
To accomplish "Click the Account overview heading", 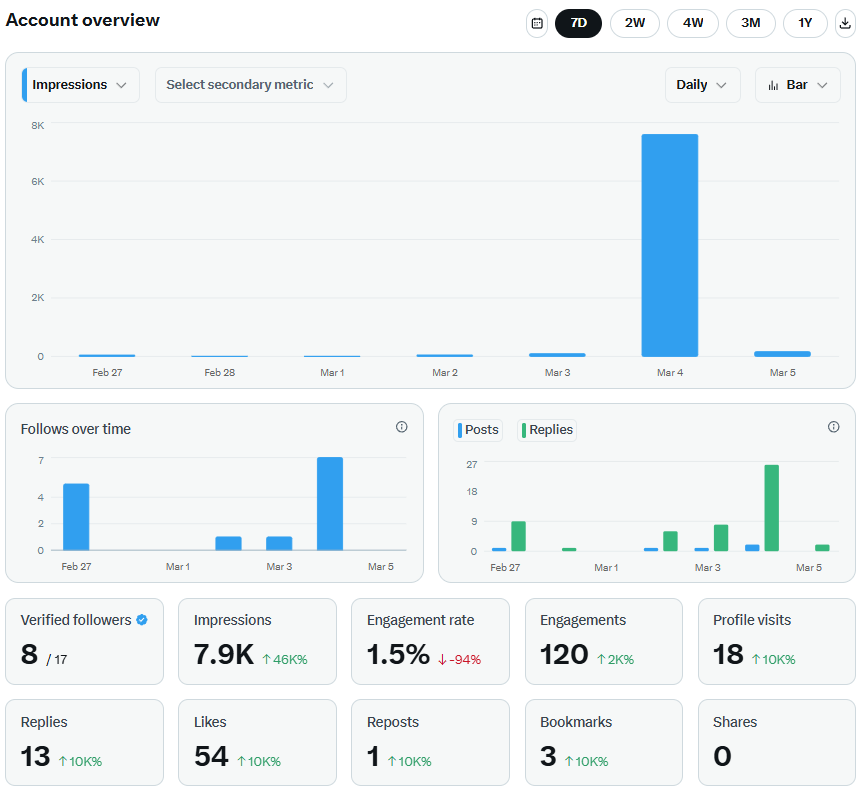I will tap(83, 20).
